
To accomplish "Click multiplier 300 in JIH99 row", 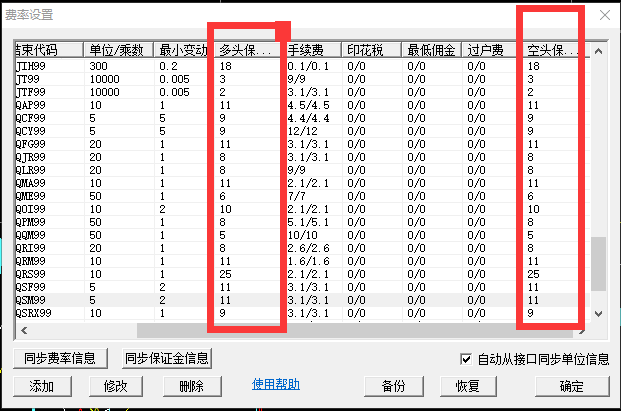I will tap(99, 66).
